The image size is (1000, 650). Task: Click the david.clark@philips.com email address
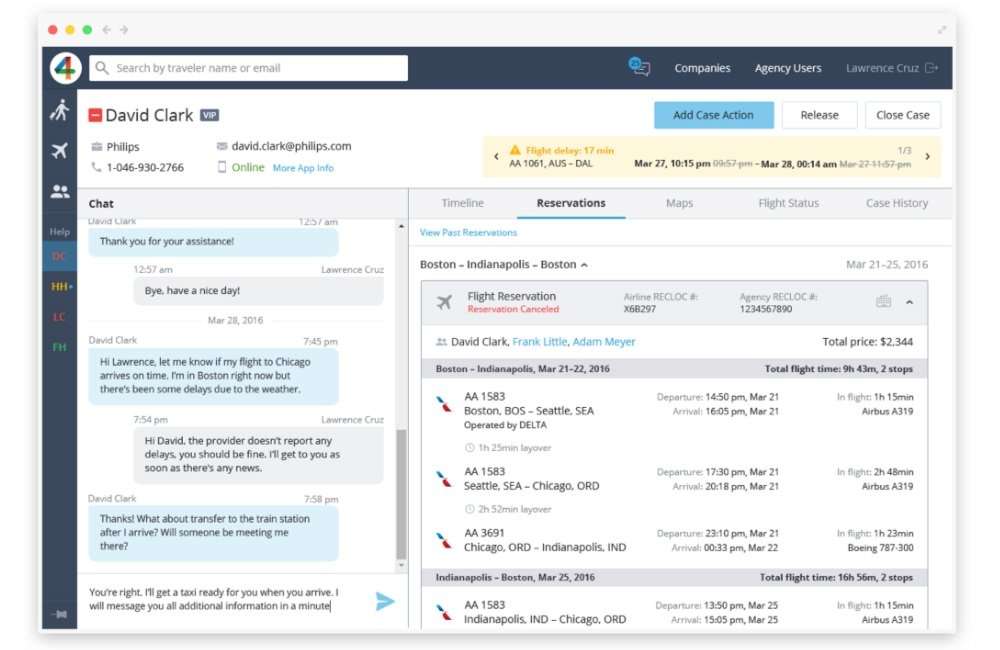coord(291,146)
